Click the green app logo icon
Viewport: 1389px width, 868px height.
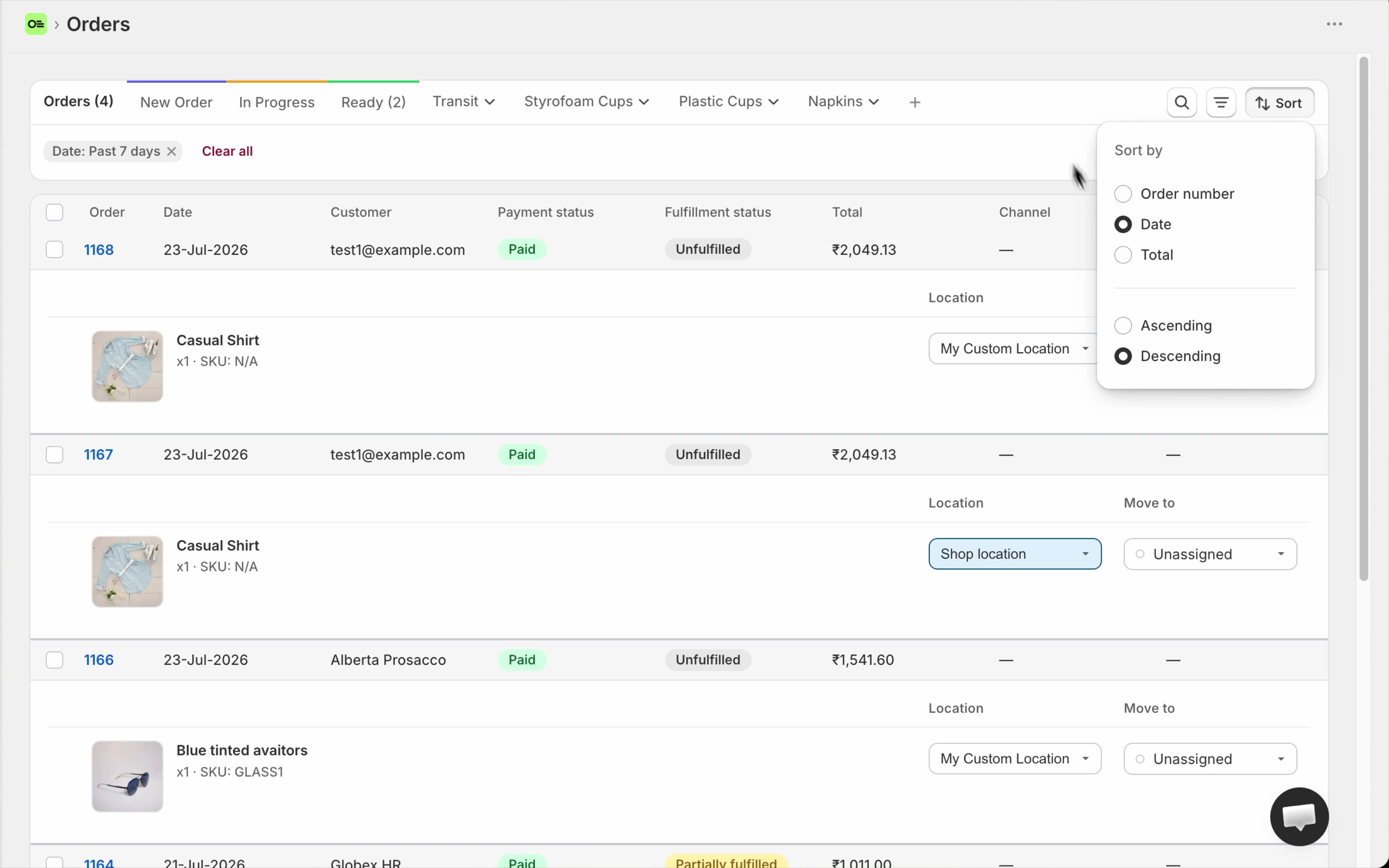[36, 24]
